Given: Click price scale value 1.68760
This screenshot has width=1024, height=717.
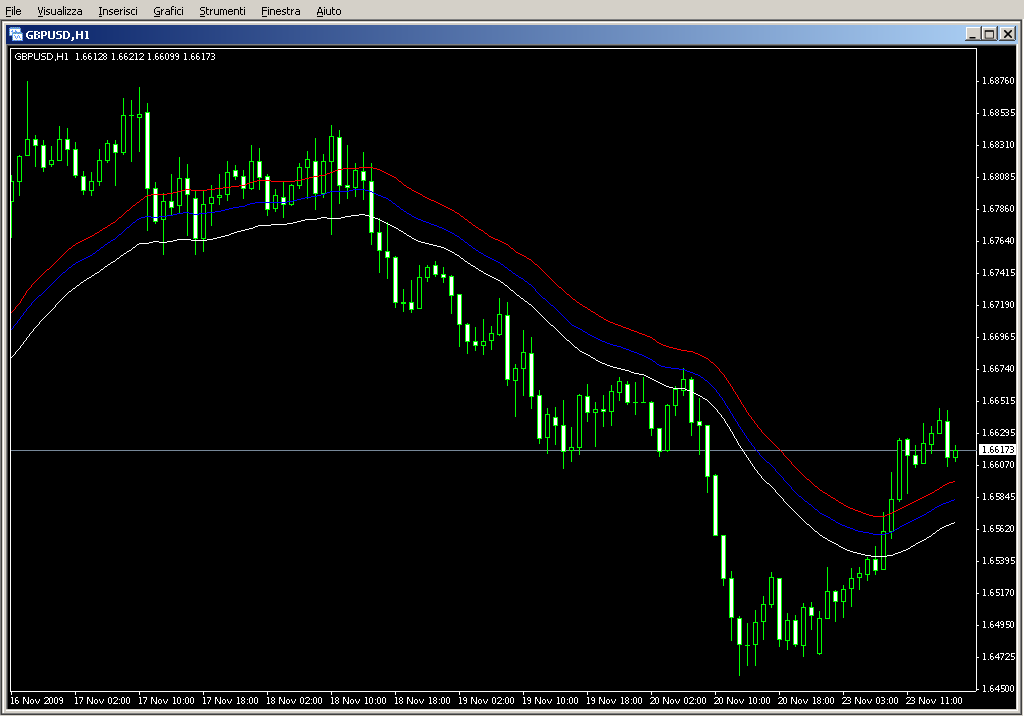Looking at the screenshot, I should (x=999, y=81).
